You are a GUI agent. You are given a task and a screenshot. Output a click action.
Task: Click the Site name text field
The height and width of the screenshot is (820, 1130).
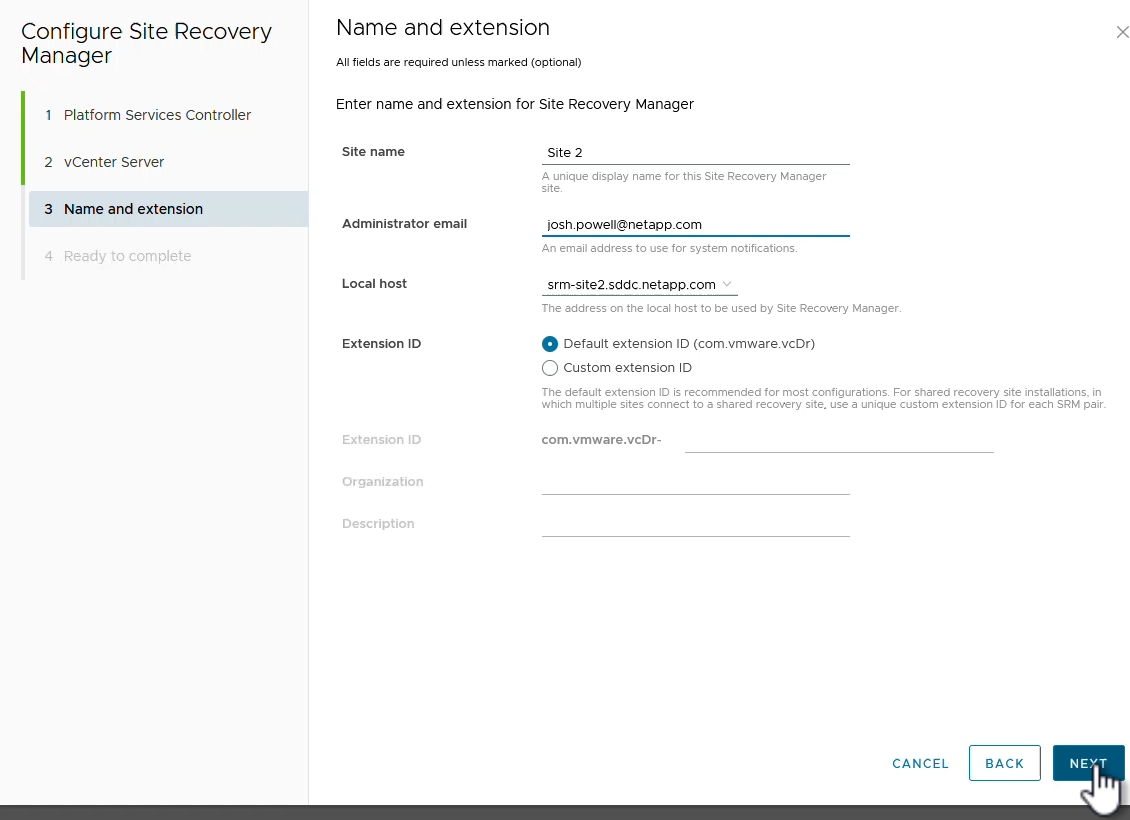[695, 153]
